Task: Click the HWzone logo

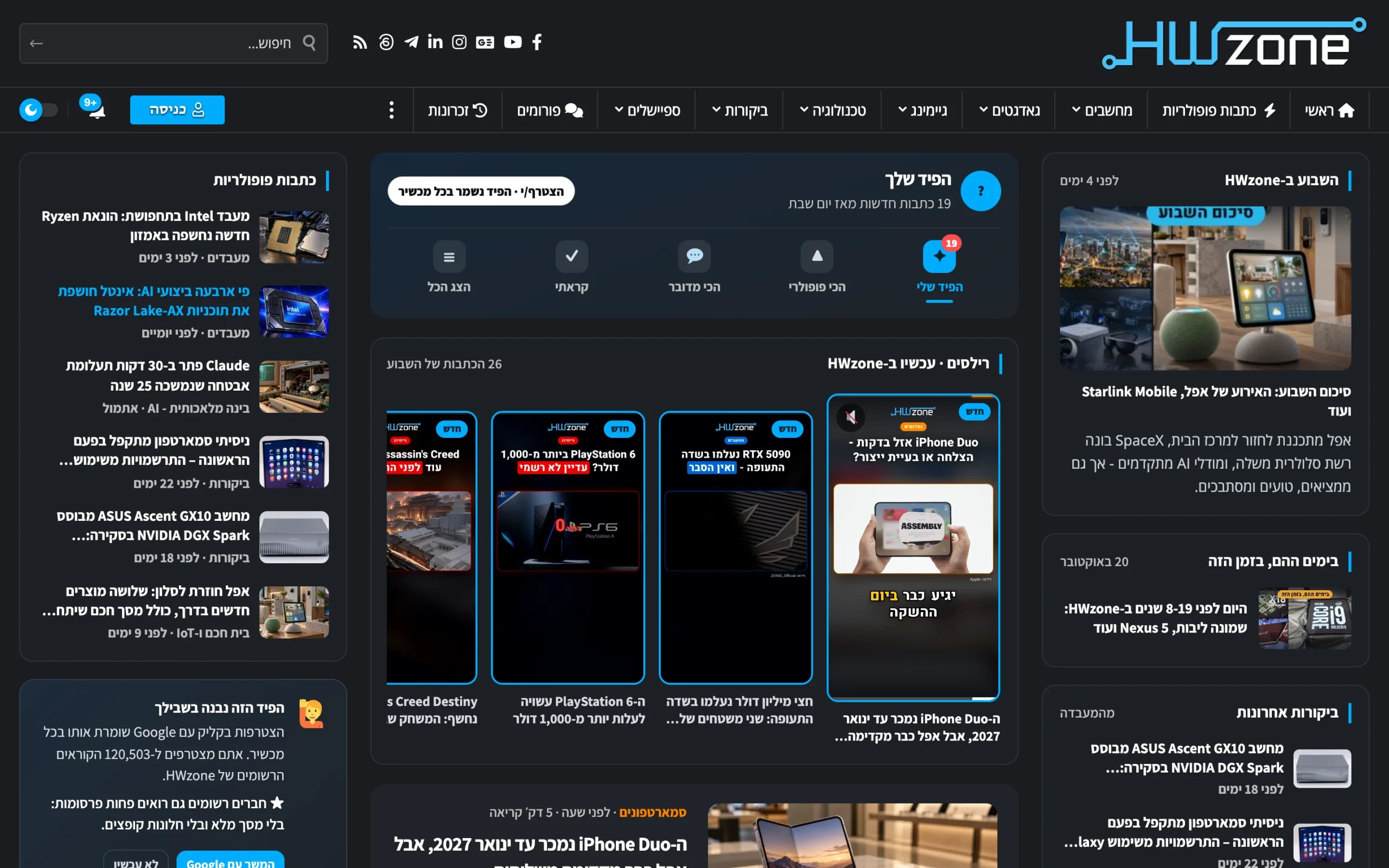Action: coord(1233,43)
